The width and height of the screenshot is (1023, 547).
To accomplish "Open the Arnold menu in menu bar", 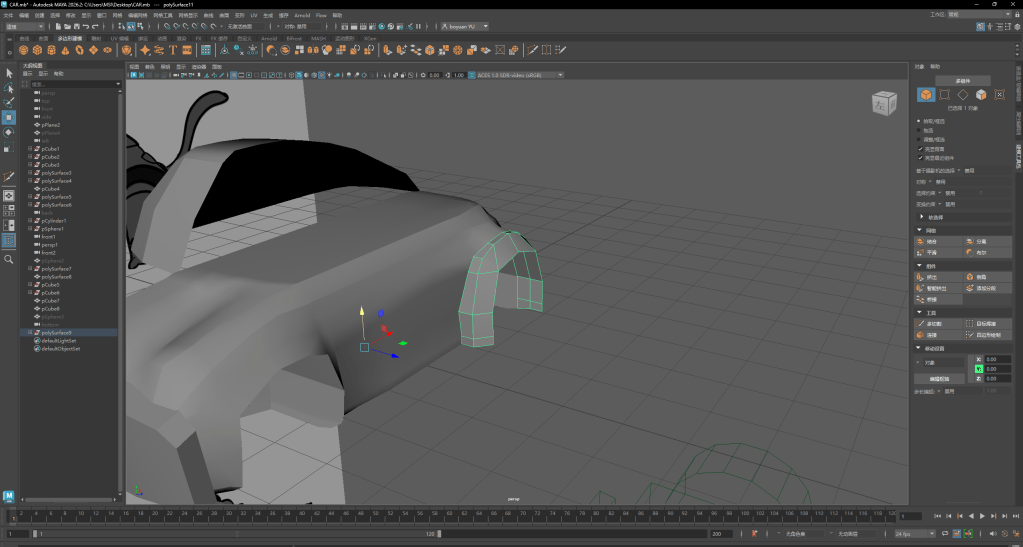I will 302,16.
